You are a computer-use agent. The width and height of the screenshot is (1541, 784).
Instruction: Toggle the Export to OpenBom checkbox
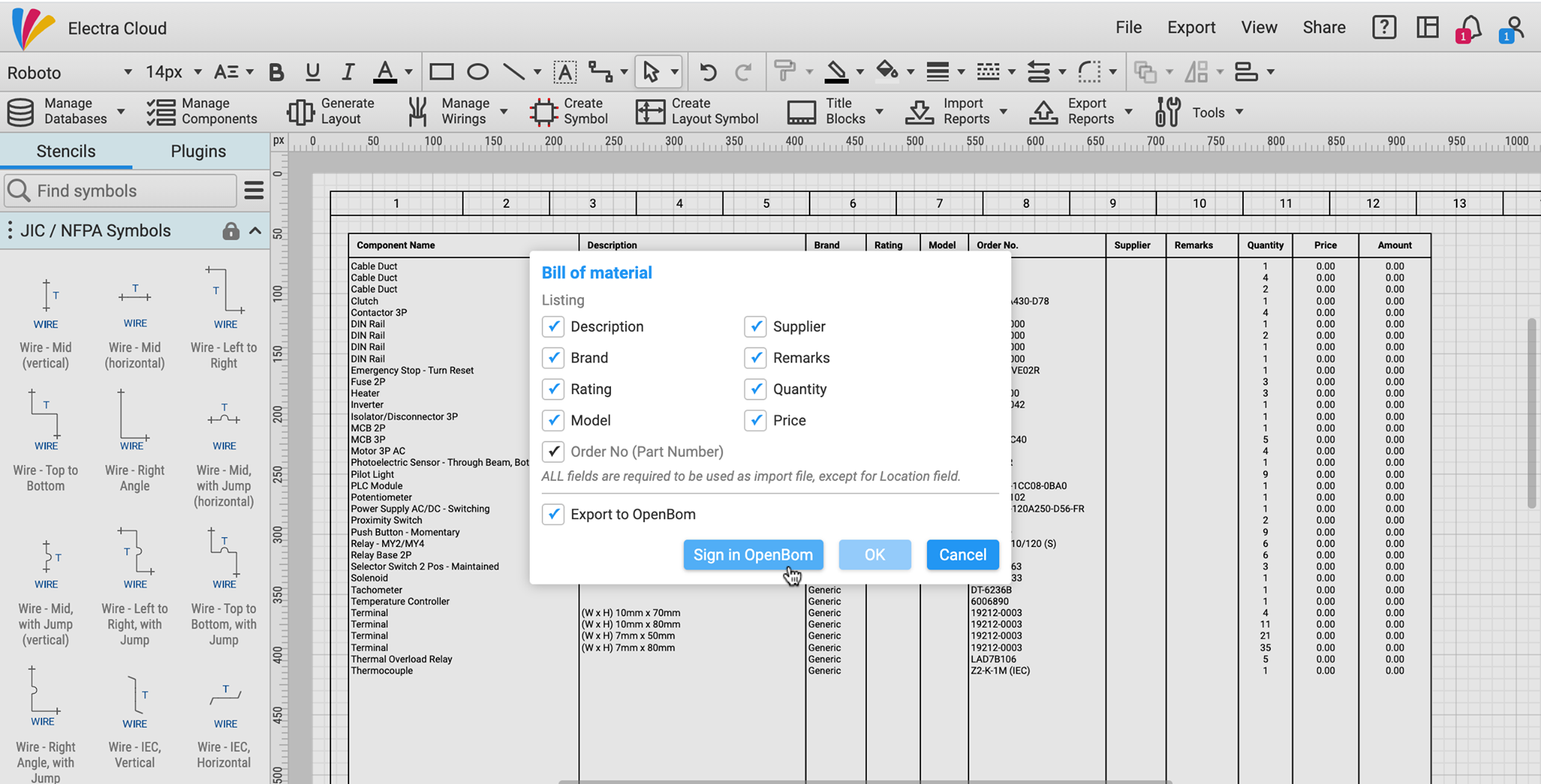click(553, 515)
